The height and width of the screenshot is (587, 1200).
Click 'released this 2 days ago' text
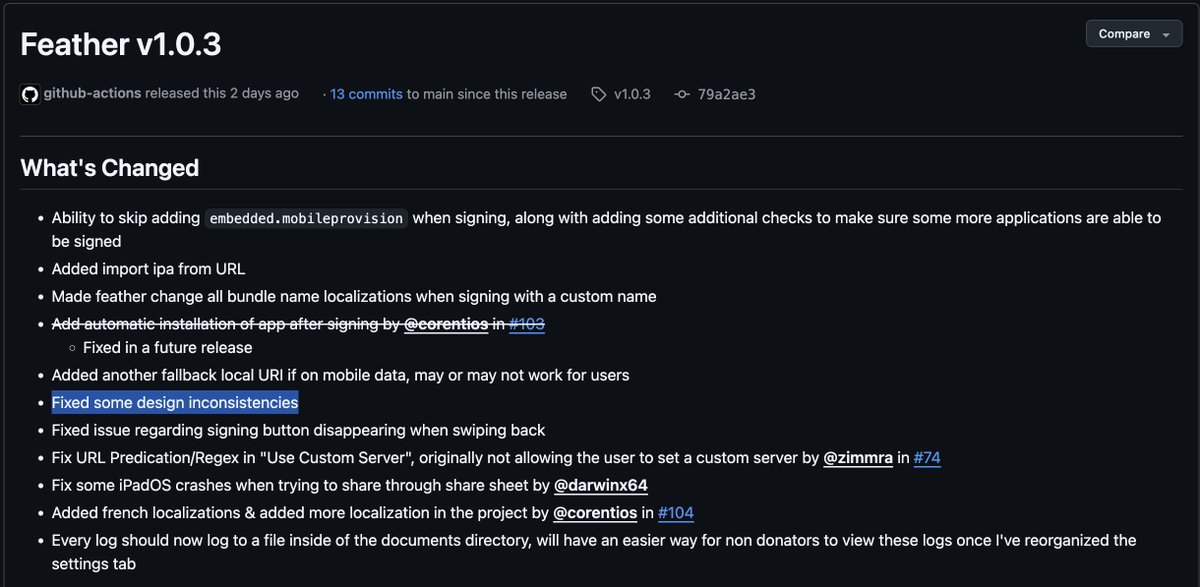222,93
